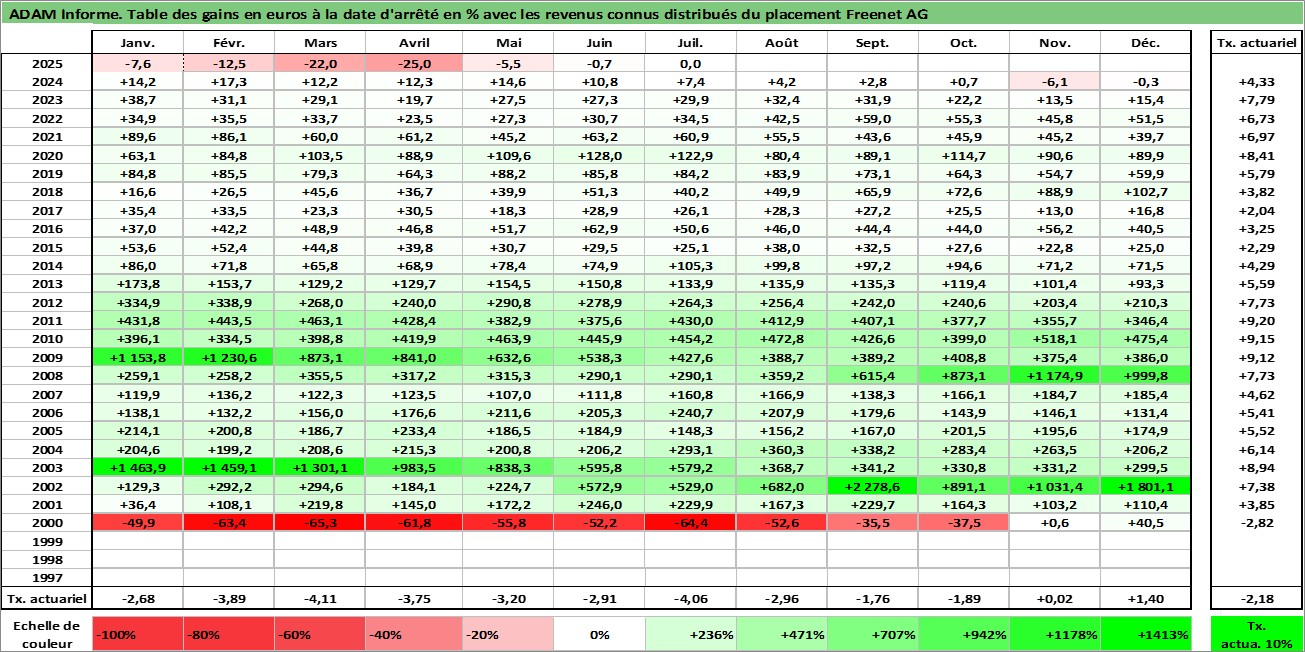The height and width of the screenshot is (652, 1305).
Task: Select the cell showing +1 031,4
Action: coord(1055,485)
